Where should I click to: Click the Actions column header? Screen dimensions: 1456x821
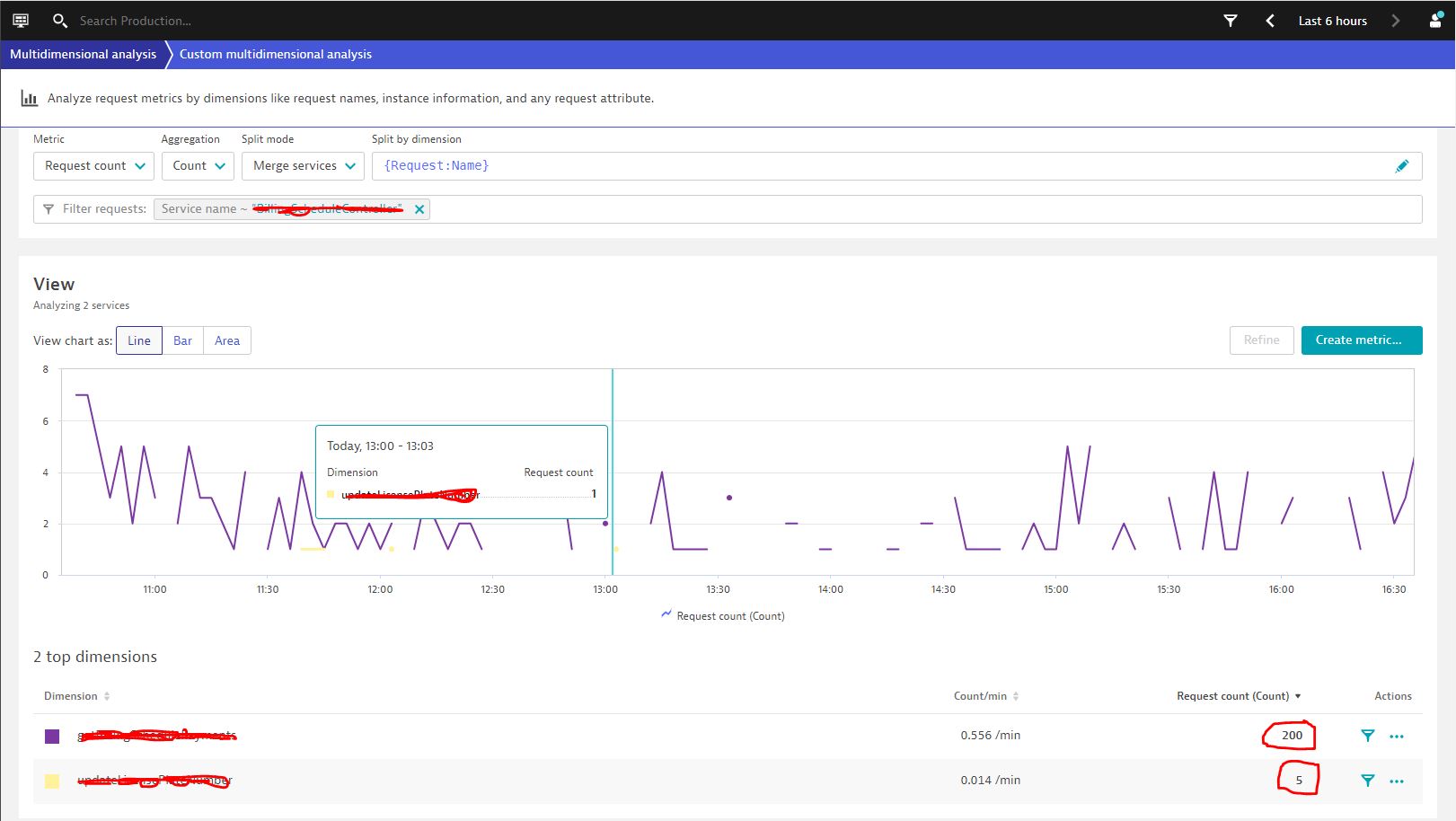pos(1393,696)
